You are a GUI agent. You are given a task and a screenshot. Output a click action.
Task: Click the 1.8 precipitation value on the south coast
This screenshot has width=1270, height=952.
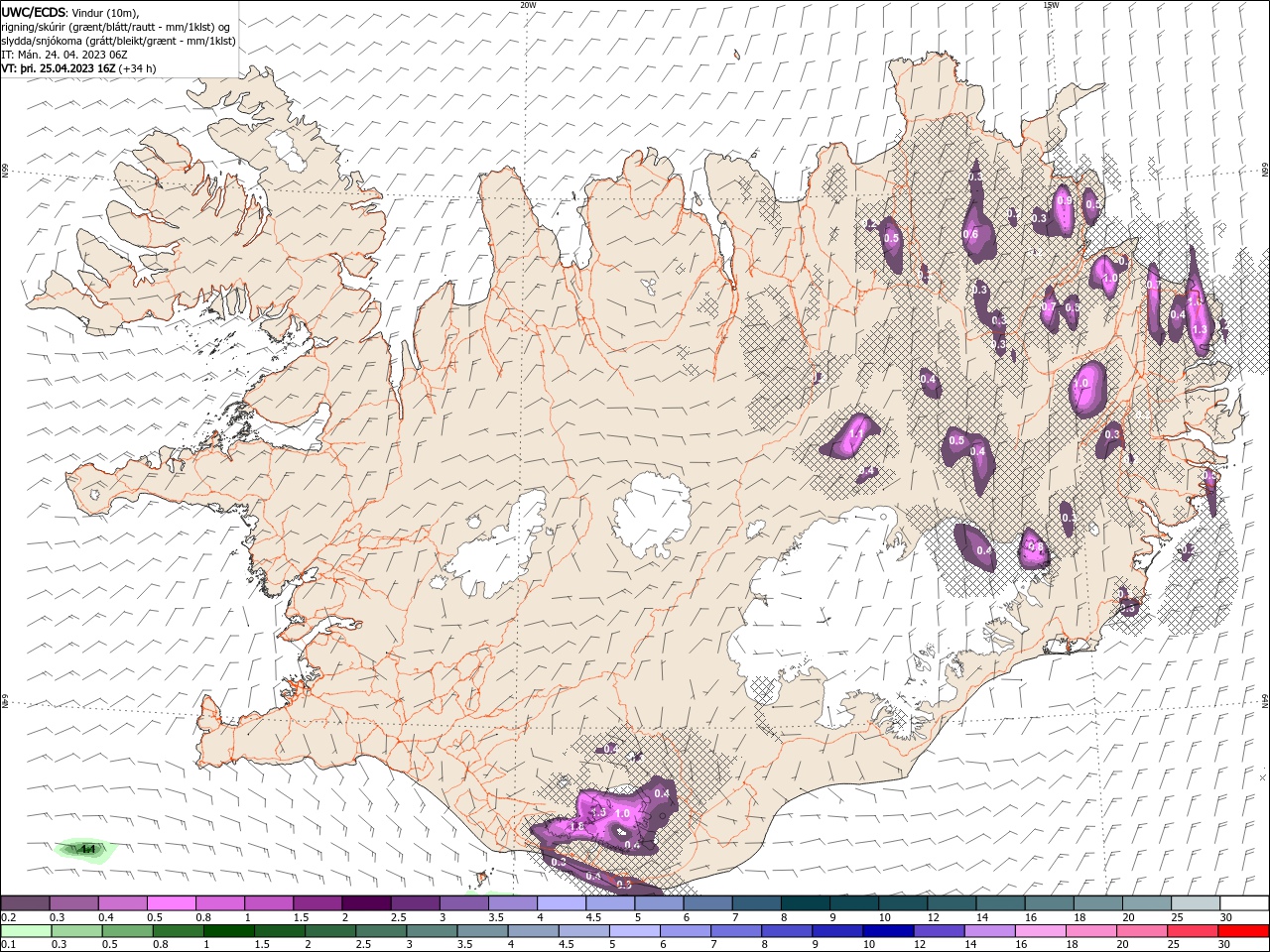point(576,827)
